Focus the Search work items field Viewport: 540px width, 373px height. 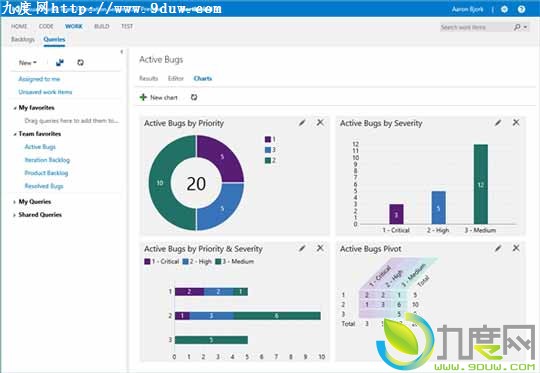coord(476,27)
